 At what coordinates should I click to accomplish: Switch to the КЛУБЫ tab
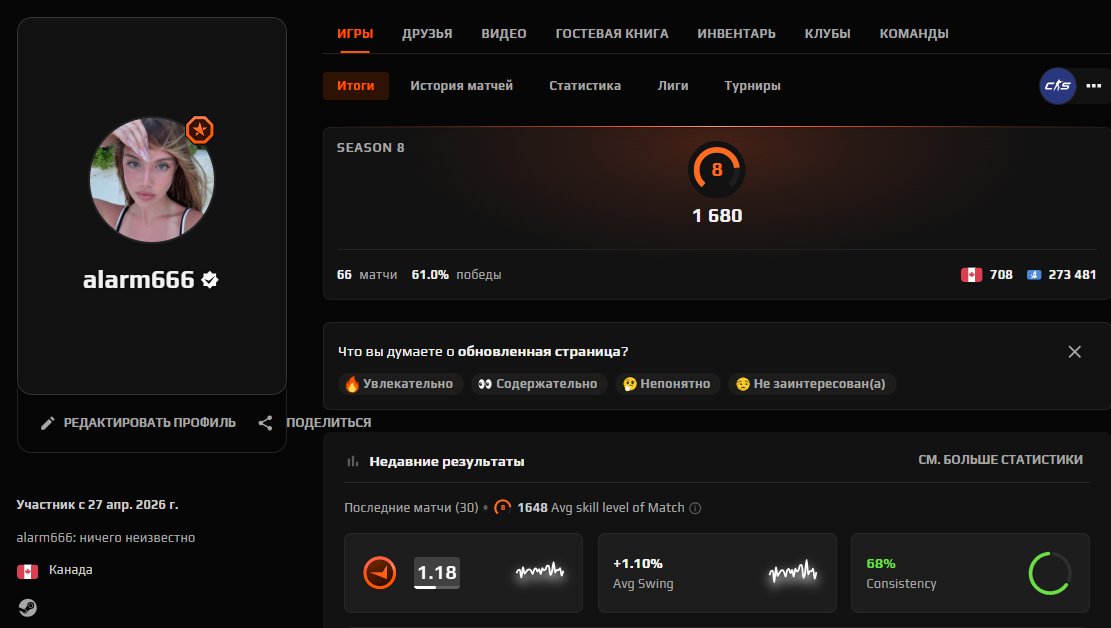point(827,33)
